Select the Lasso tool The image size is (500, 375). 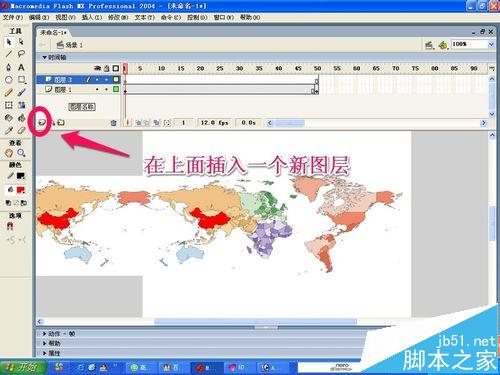pyautogui.click(x=21, y=54)
